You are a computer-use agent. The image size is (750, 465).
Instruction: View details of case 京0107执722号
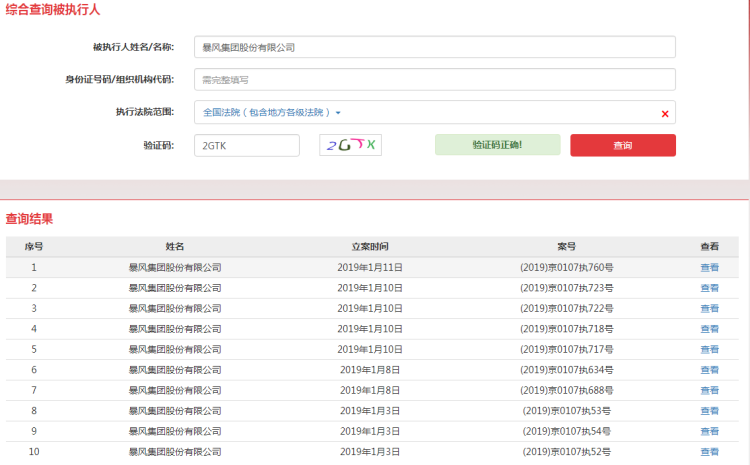coord(709,309)
